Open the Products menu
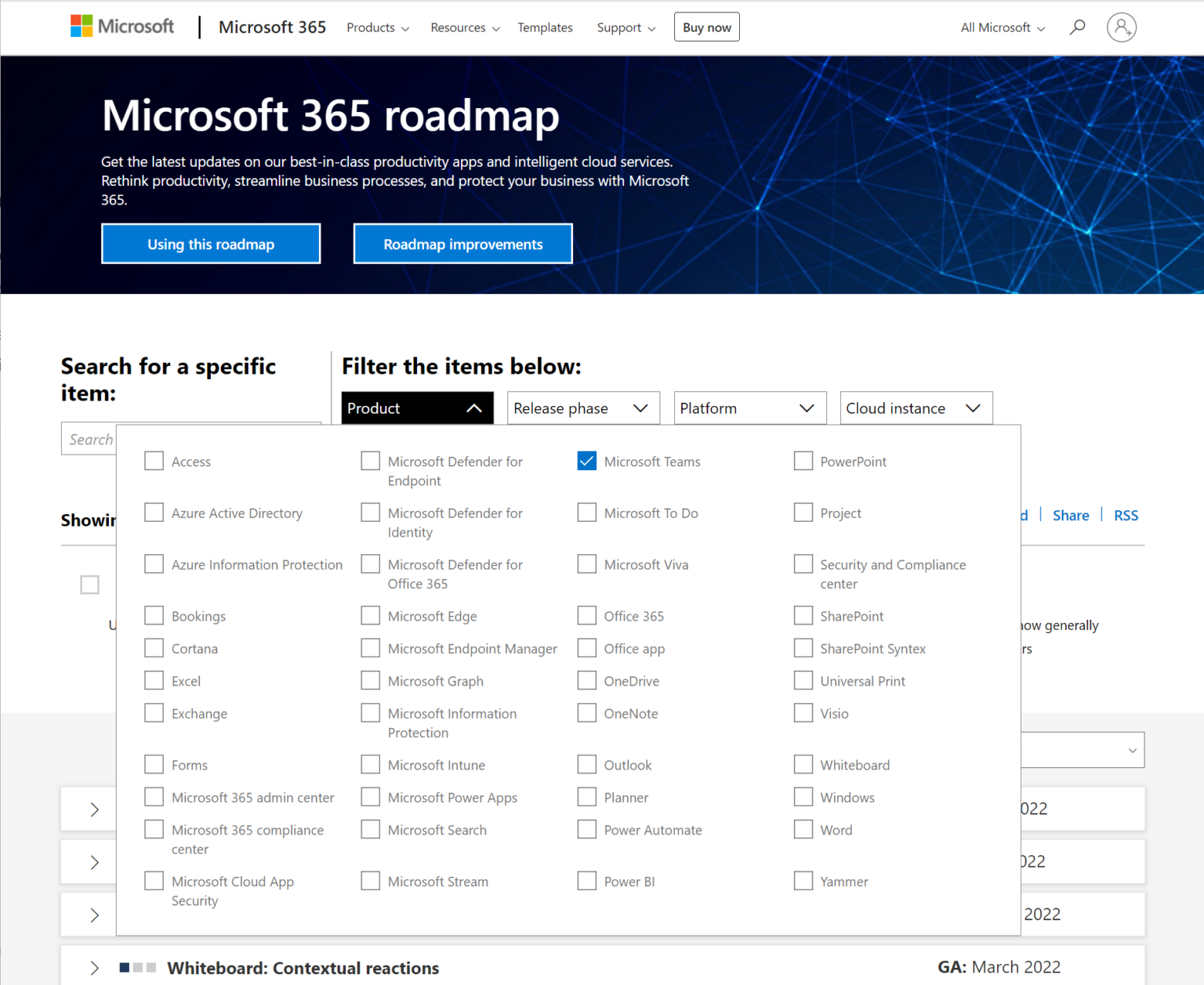 [377, 27]
